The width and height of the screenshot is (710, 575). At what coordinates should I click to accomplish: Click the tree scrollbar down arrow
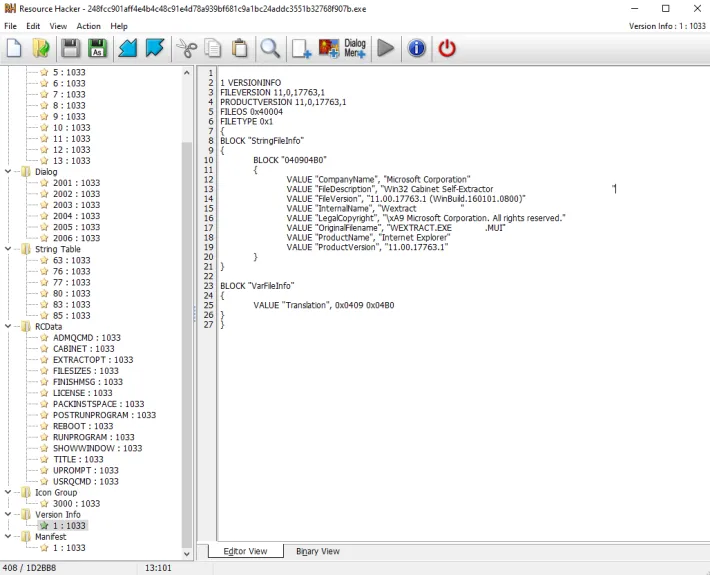coord(187,554)
